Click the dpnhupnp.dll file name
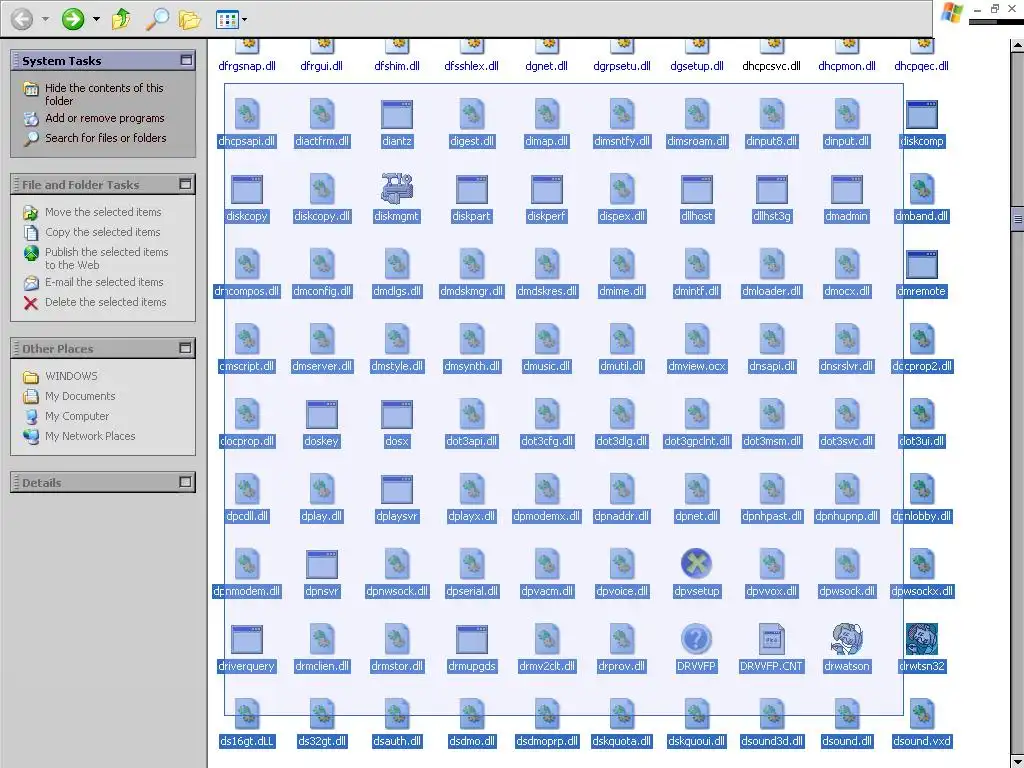1024x768 pixels. pos(846,516)
